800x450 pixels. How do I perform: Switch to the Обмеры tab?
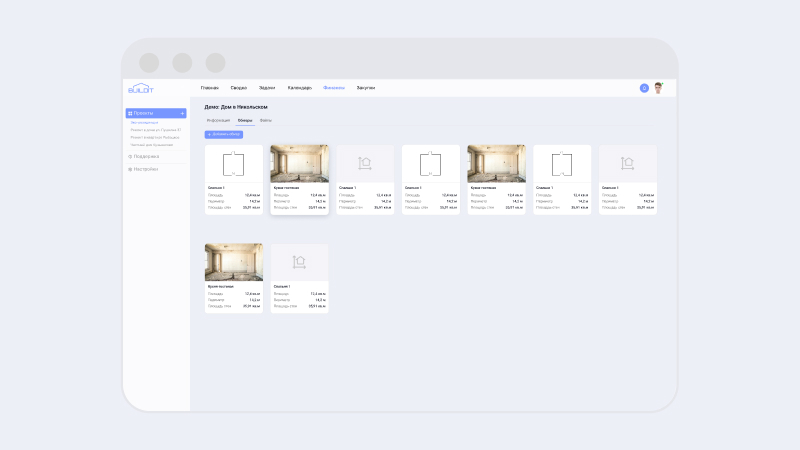tap(245, 120)
